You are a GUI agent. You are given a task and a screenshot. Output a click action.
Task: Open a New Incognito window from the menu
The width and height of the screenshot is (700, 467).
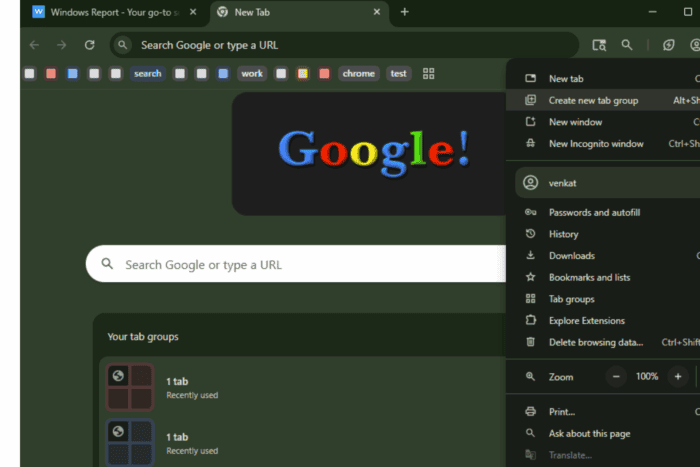point(603,144)
